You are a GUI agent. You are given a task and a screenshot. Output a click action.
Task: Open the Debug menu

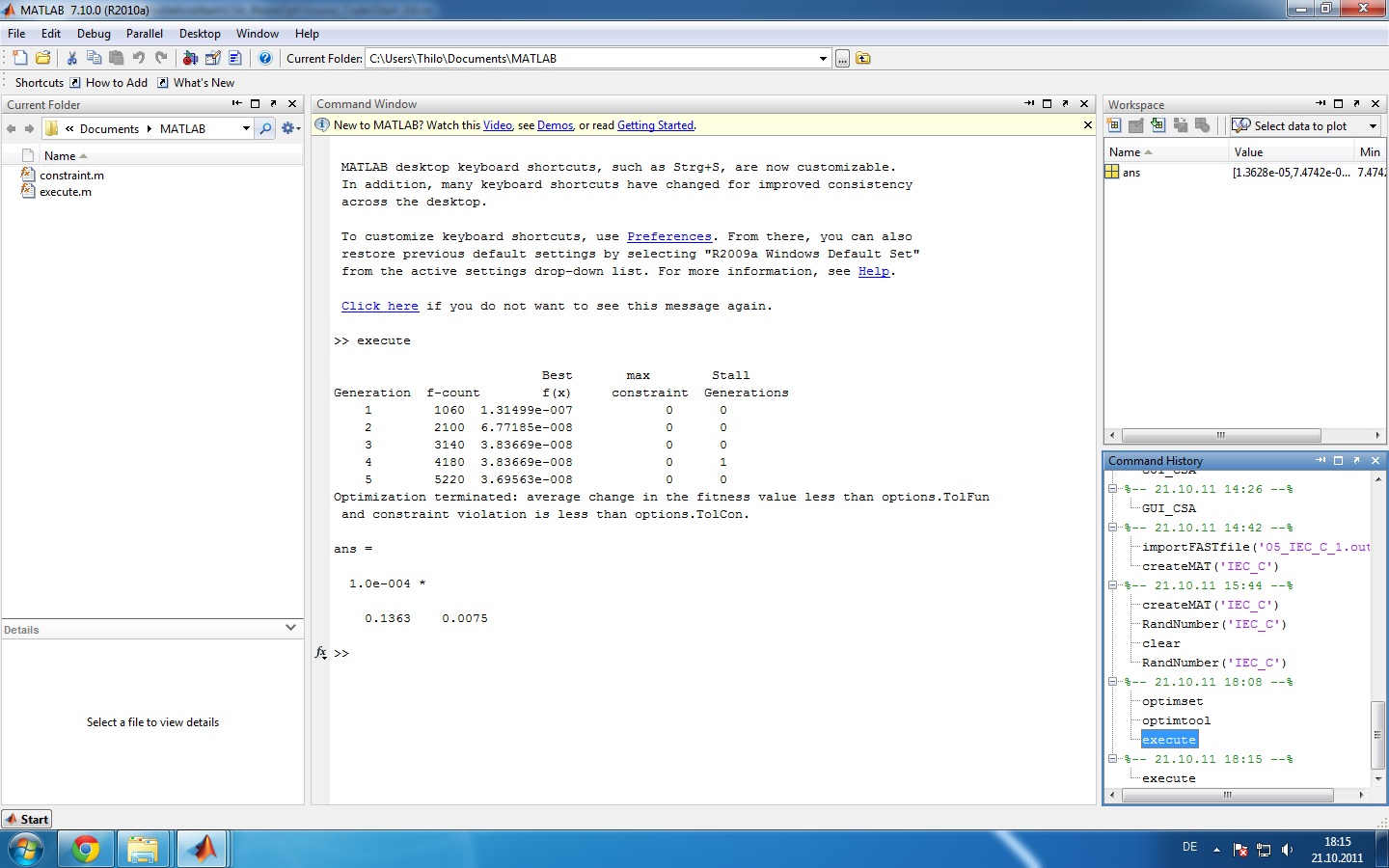[94, 34]
